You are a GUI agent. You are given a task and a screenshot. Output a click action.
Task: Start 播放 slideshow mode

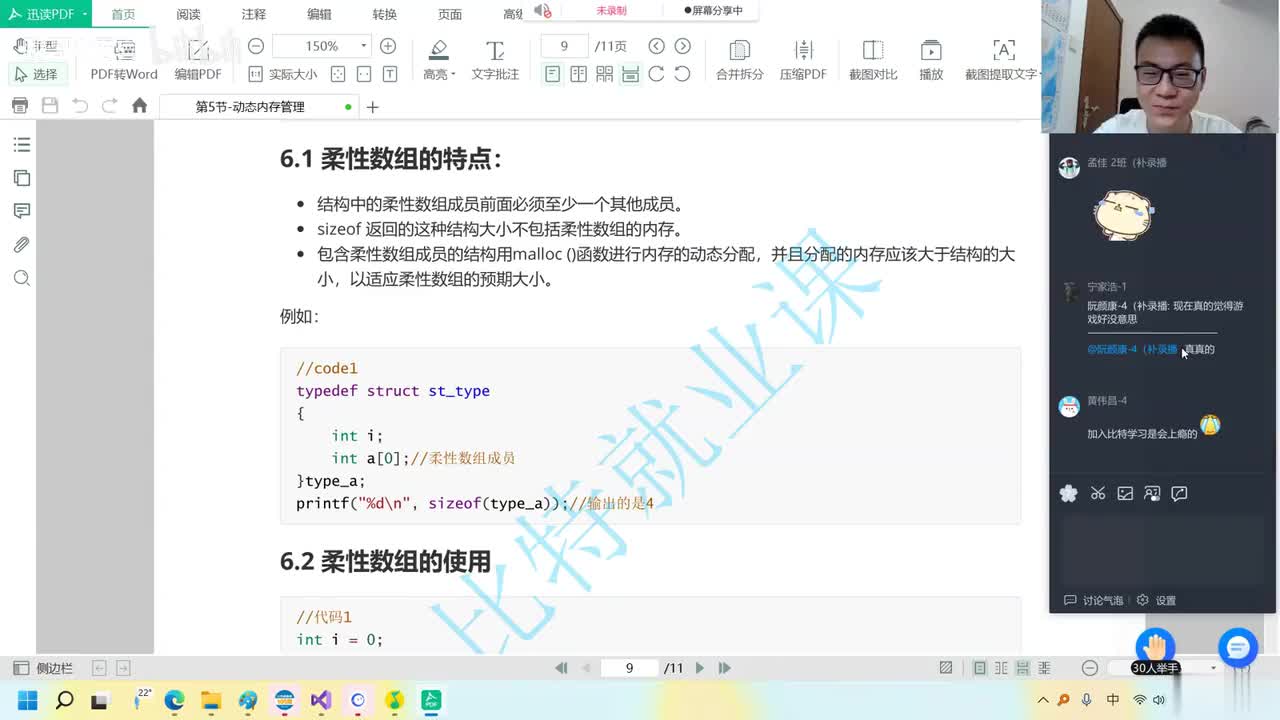[x=931, y=60]
